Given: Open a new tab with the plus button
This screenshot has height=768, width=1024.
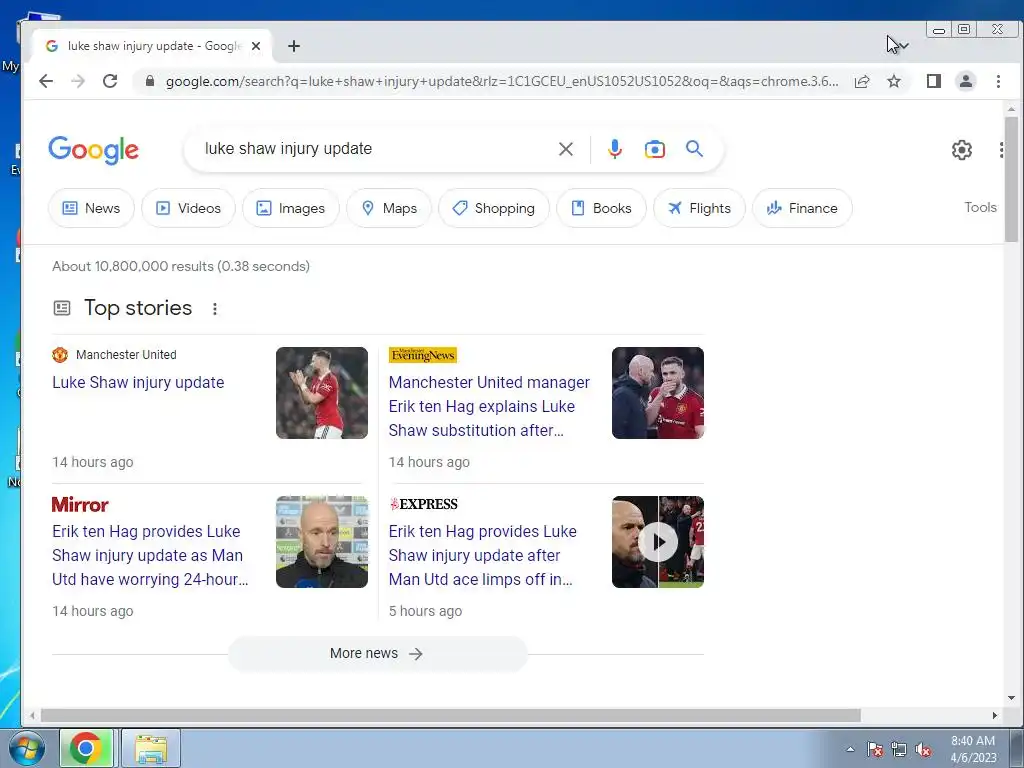Looking at the screenshot, I should (294, 46).
